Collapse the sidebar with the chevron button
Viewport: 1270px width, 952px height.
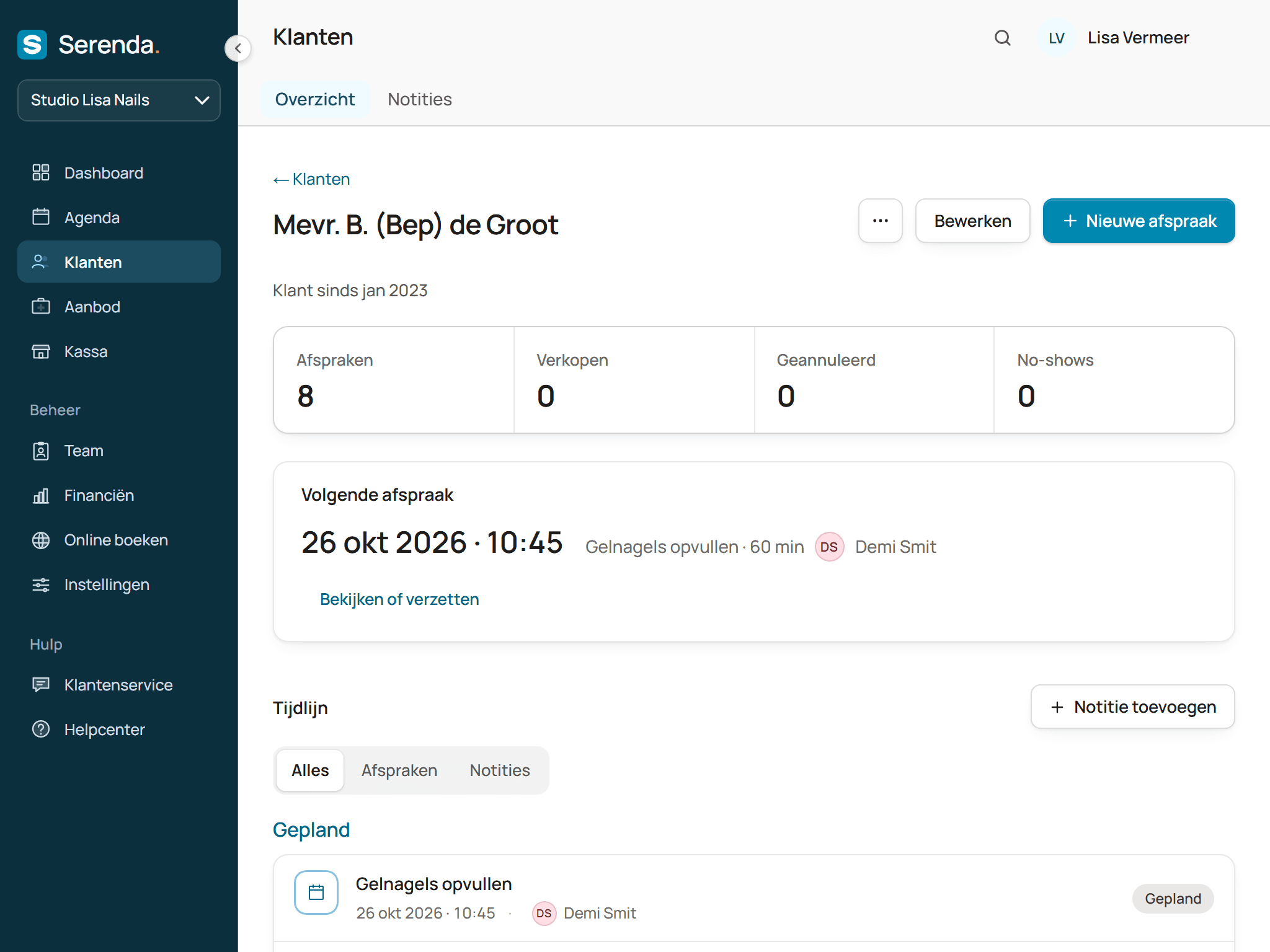(238, 48)
